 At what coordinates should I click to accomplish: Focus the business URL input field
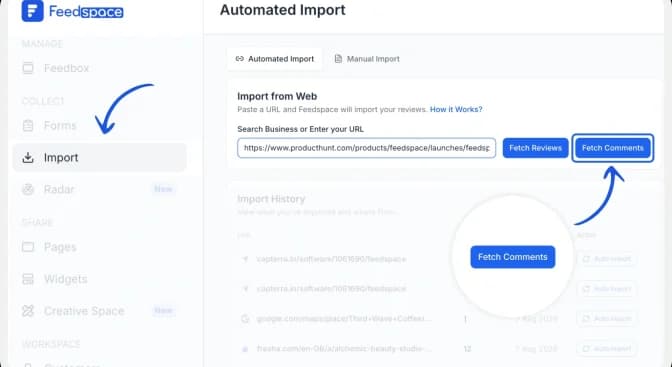point(366,148)
